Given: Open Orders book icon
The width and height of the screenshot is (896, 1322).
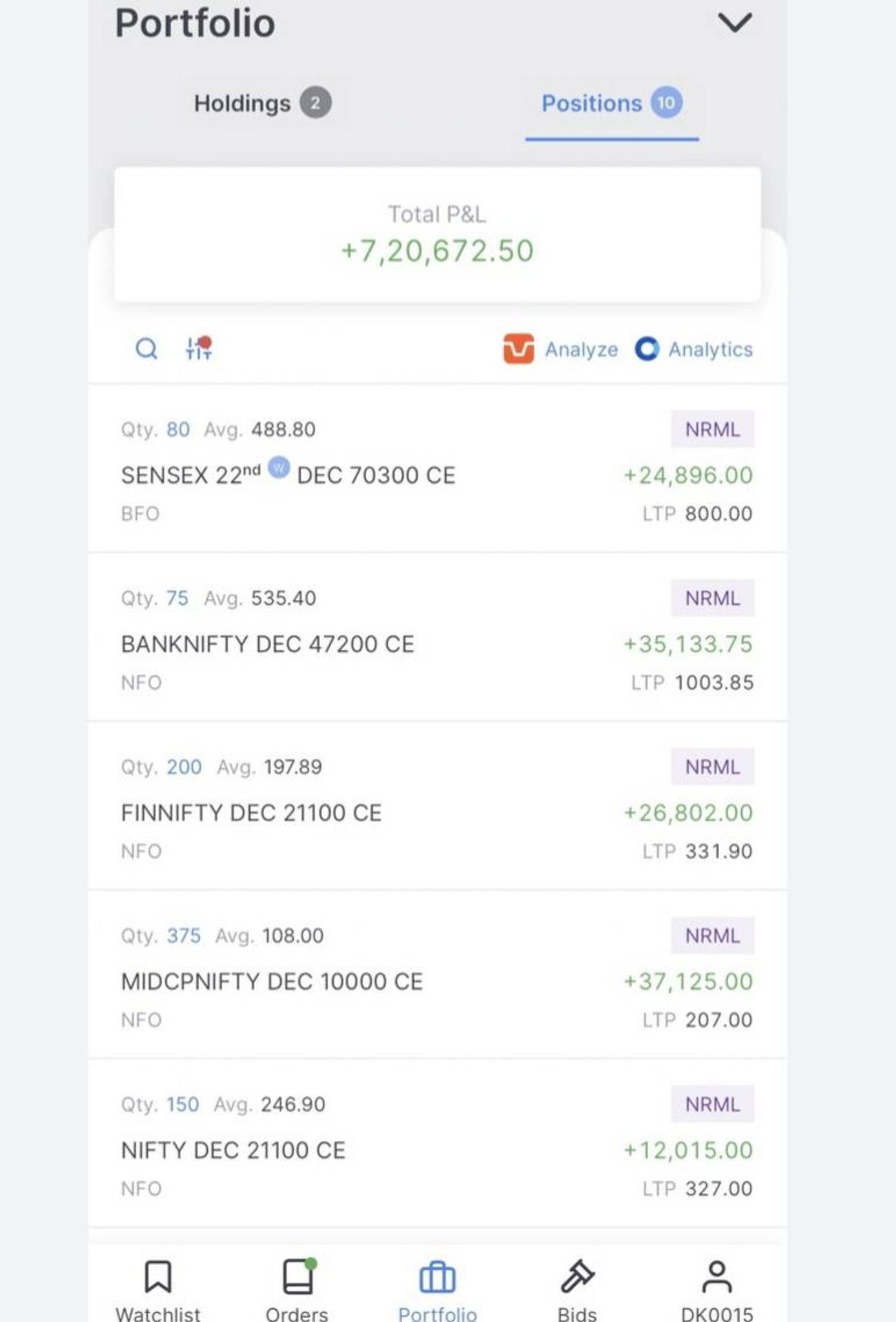Looking at the screenshot, I should pos(298,1276).
